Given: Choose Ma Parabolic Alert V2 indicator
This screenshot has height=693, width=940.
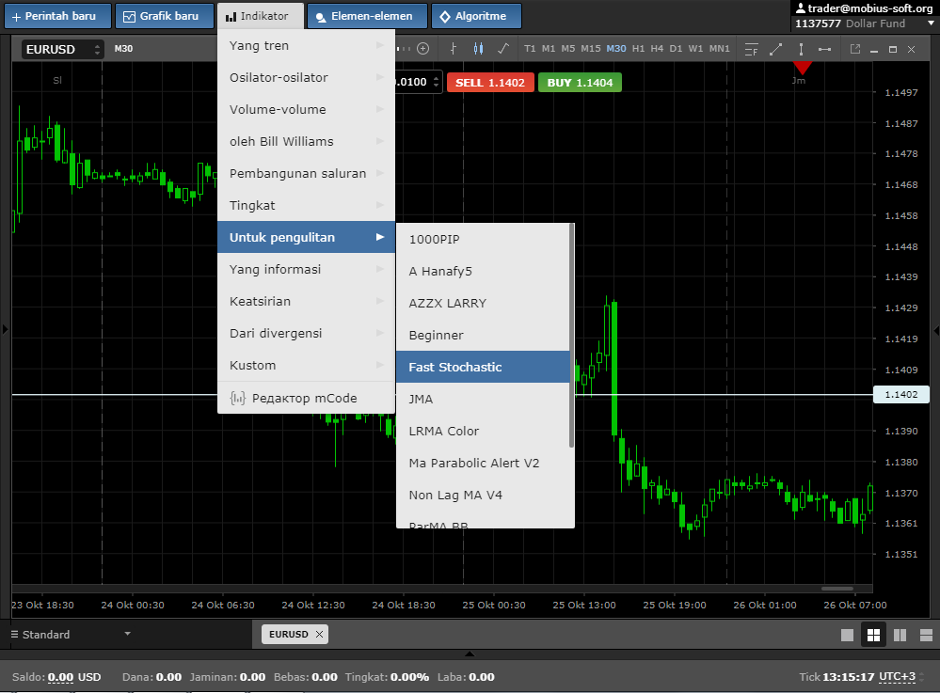Looking at the screenshot, I should pyautogui.click(x=483, y=463).
